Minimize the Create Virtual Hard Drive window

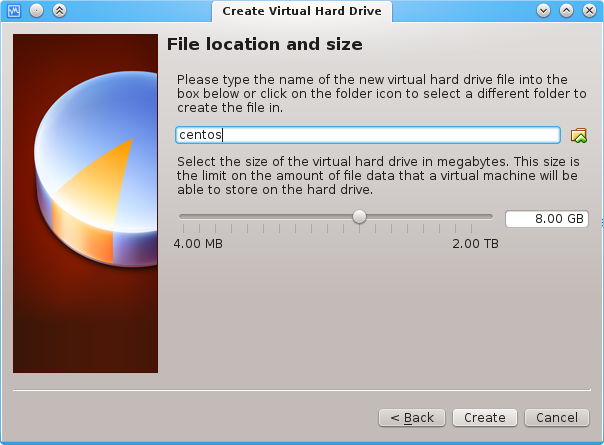pyautogui.click(x=544, y=11)
